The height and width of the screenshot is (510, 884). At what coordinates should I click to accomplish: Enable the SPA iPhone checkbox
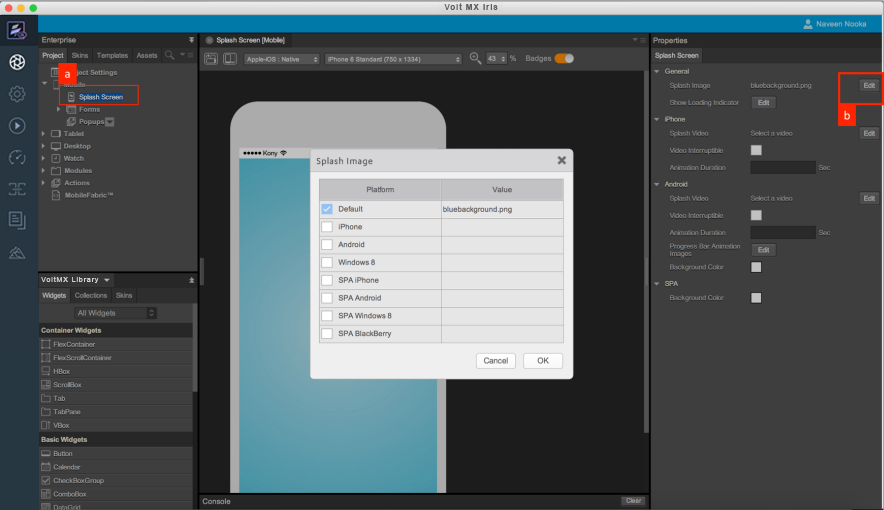pyautogui.click(x=327, y=280)
